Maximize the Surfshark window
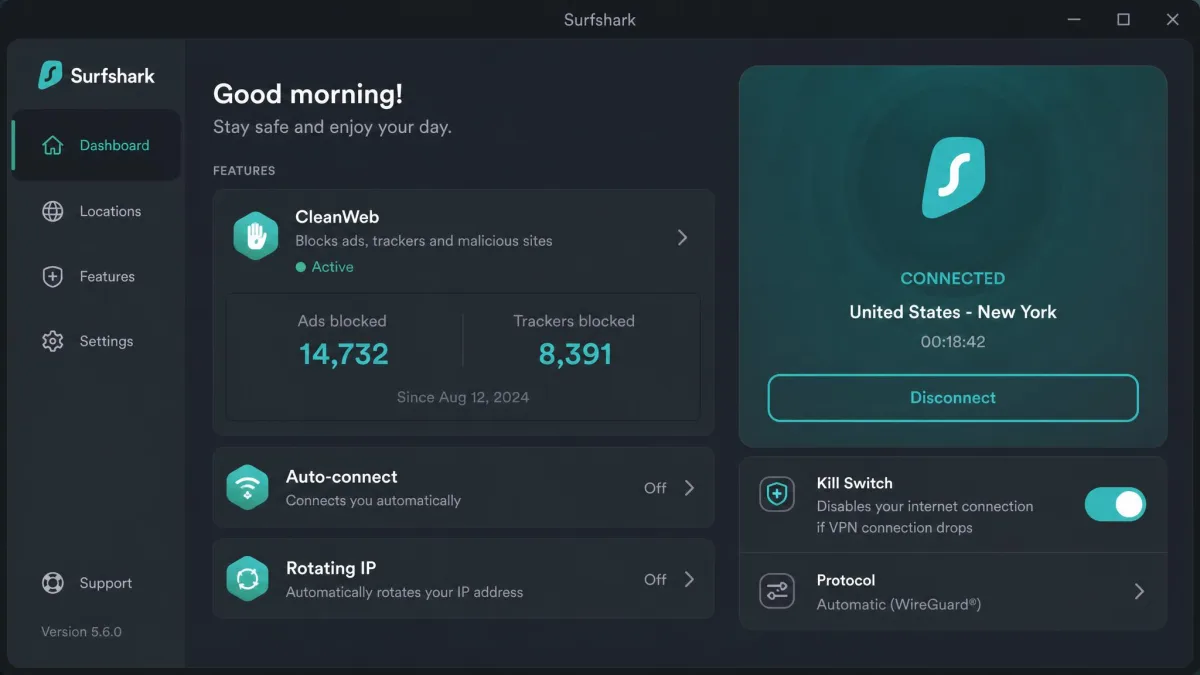The height and width of the screenshot is (675, 1200). (x=1123, y=20)
